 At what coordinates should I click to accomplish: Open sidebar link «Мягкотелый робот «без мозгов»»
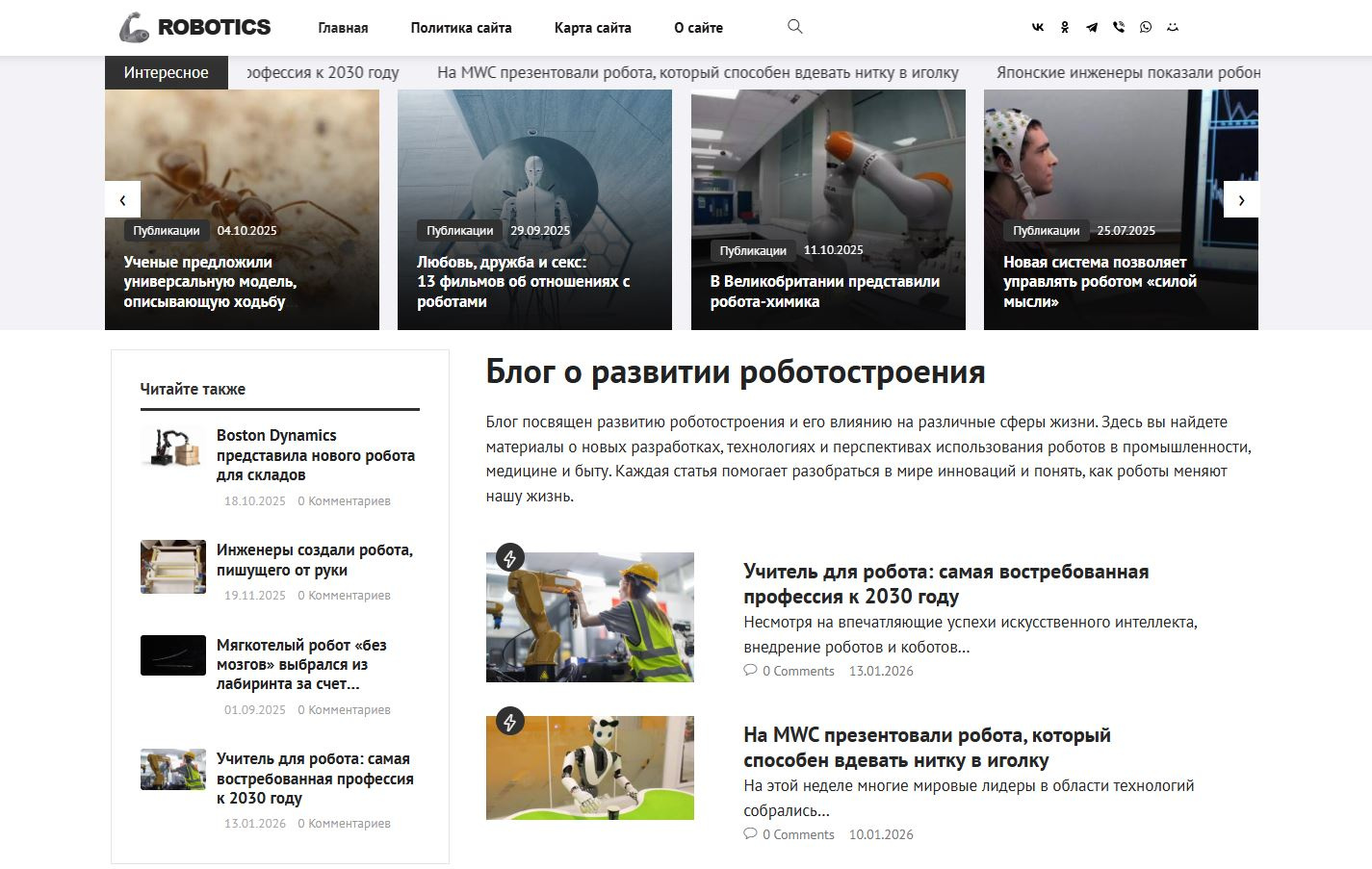301,664
